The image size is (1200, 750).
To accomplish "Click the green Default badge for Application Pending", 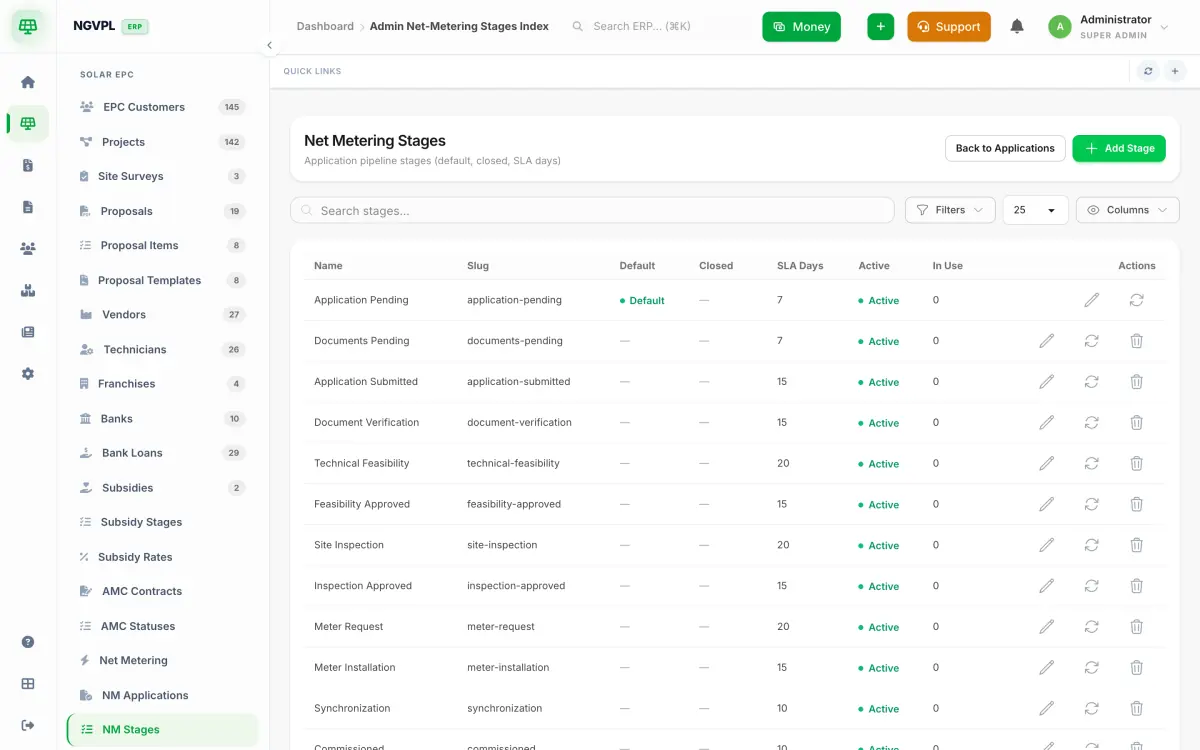I will tap(642, 300).
